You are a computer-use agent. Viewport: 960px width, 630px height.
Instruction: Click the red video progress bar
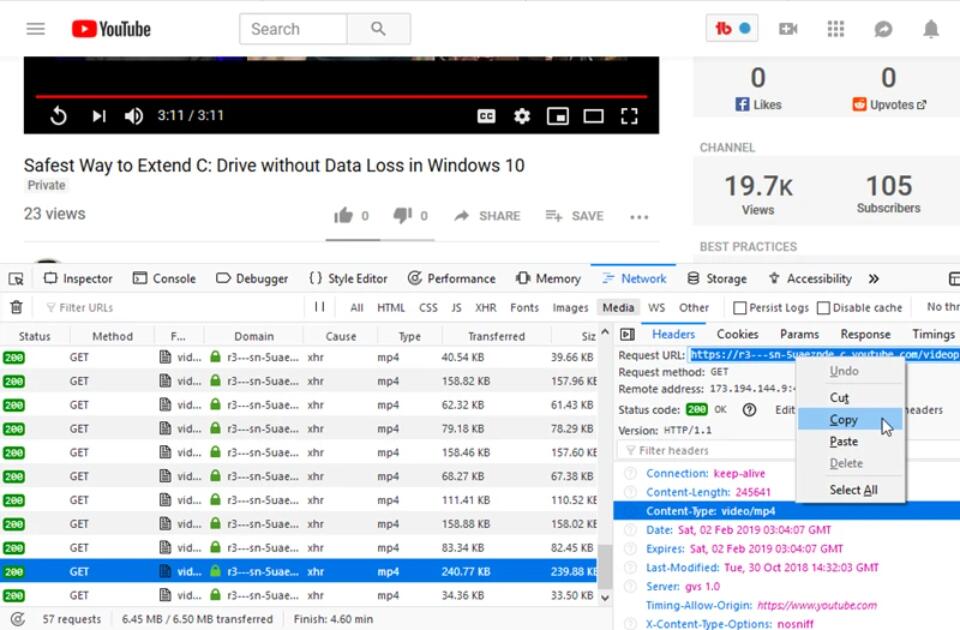point(340,97)
